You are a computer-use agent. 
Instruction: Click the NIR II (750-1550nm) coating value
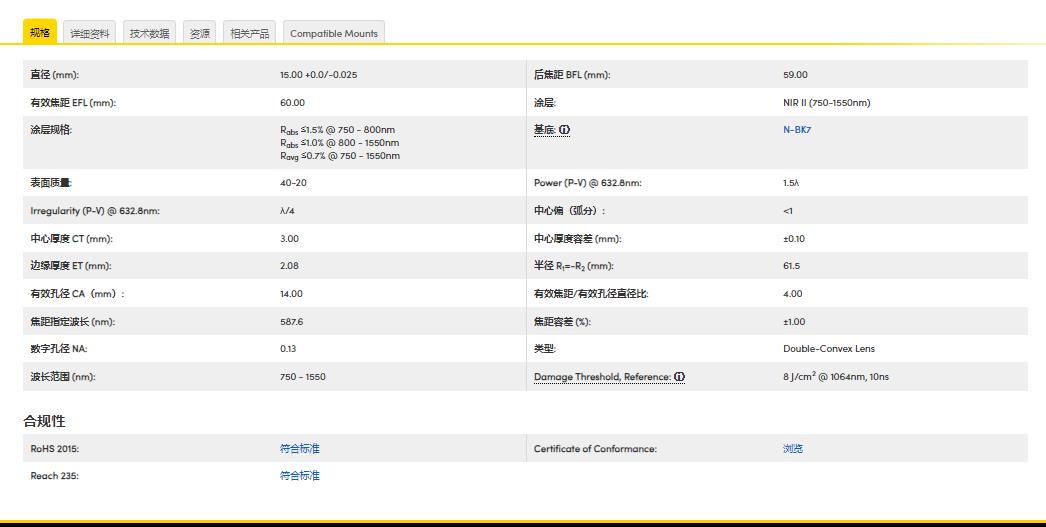coord(826,103)
